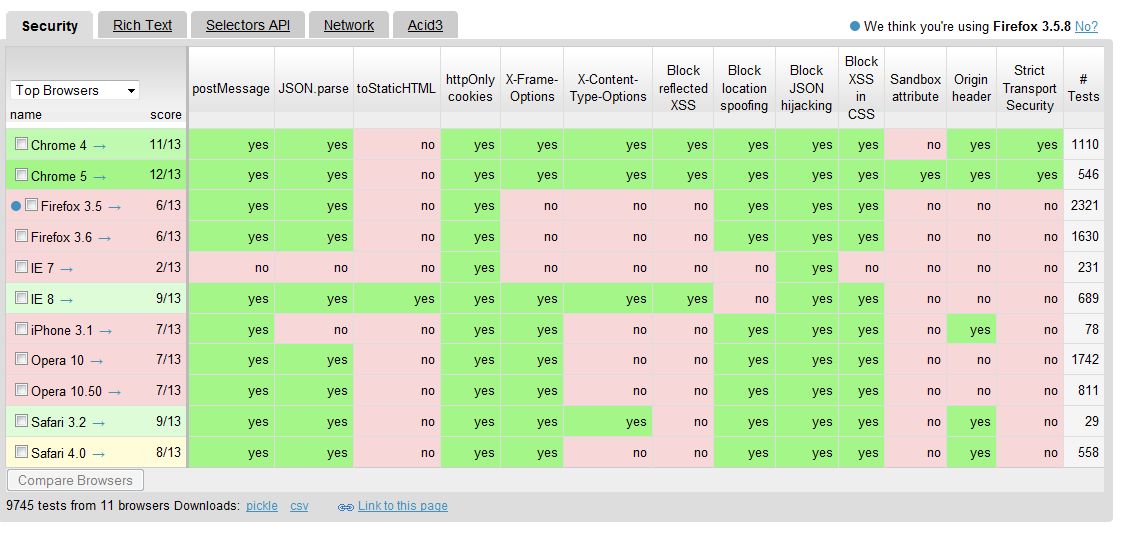1125x540 pixels.
Task: Click the 'Link to this page' link
Action: (403, 506)
